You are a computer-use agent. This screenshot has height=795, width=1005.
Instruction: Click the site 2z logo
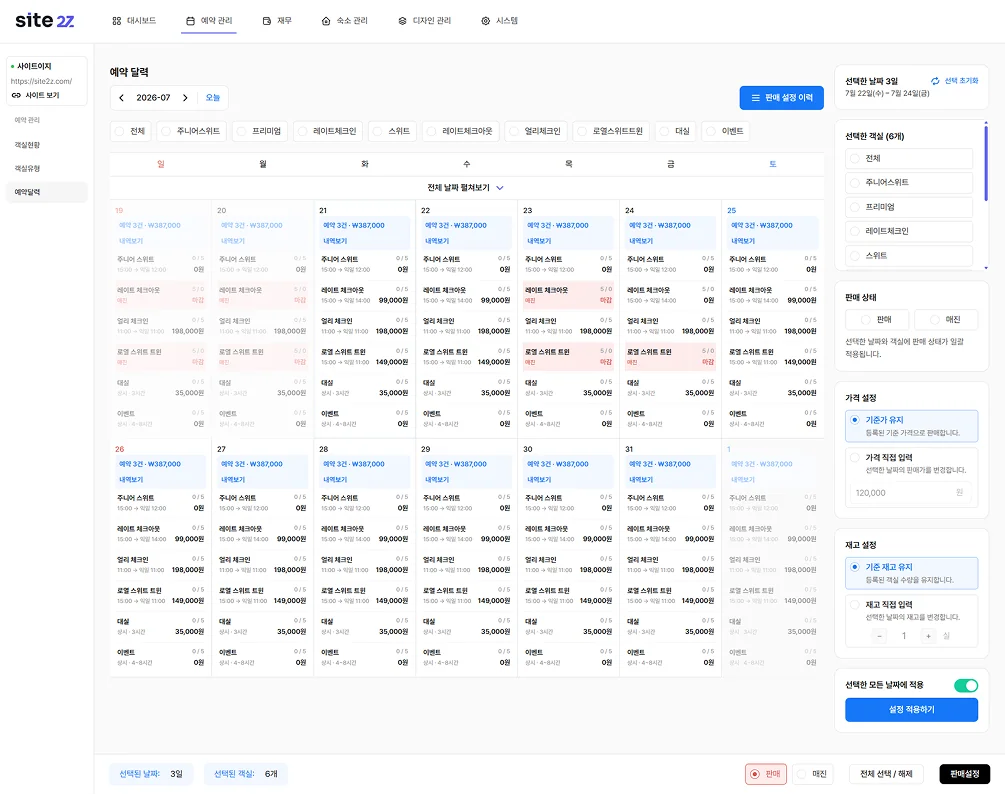click(45, 21)
